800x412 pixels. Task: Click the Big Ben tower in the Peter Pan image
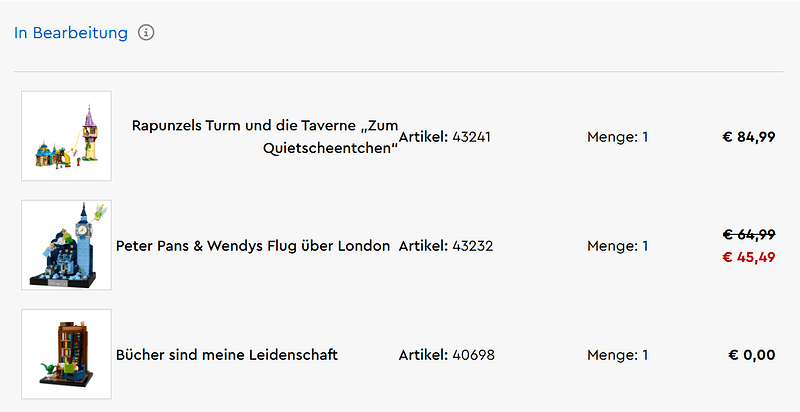pos(83,240)
